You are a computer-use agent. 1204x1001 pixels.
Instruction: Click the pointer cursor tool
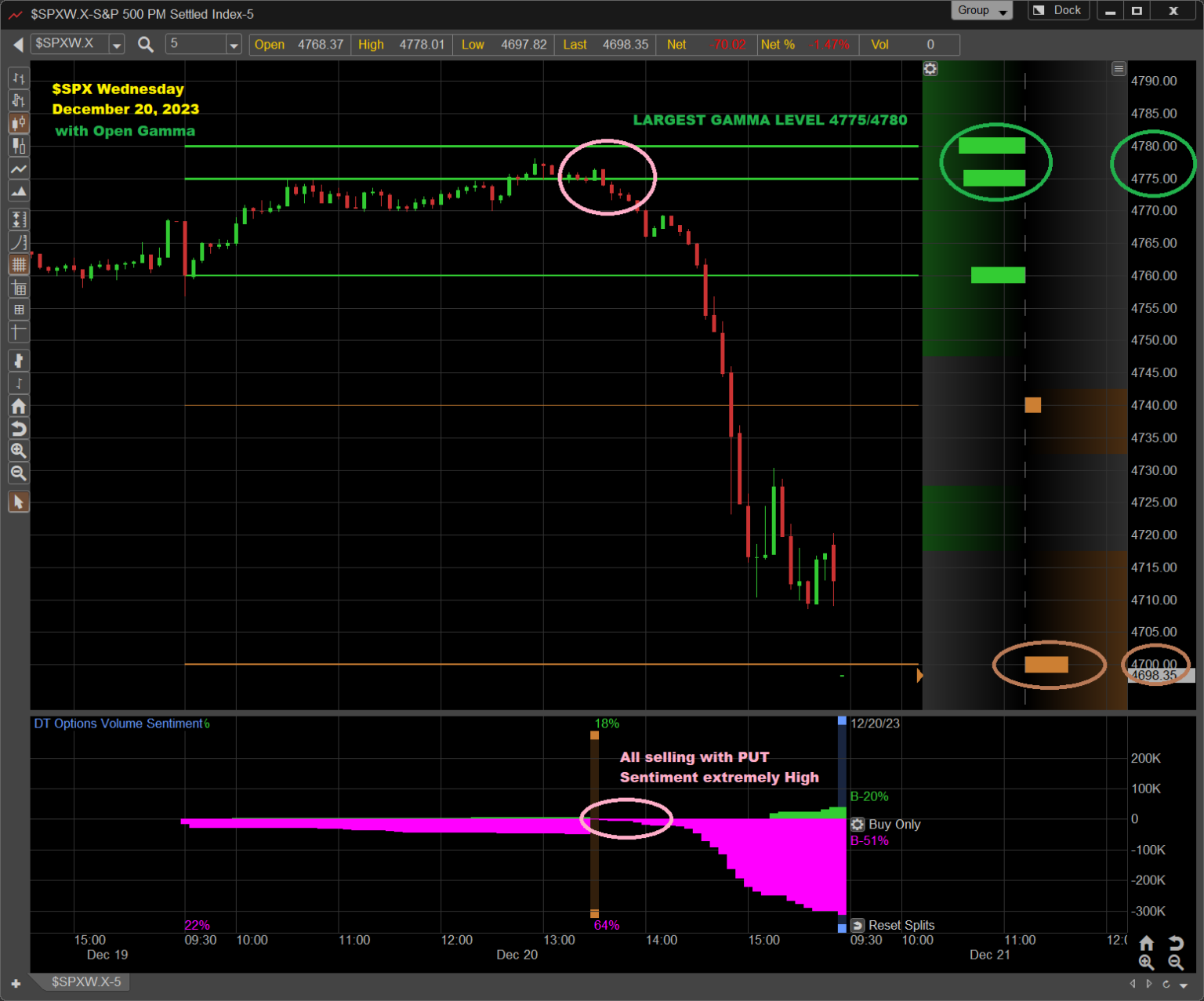coord(19,502)
